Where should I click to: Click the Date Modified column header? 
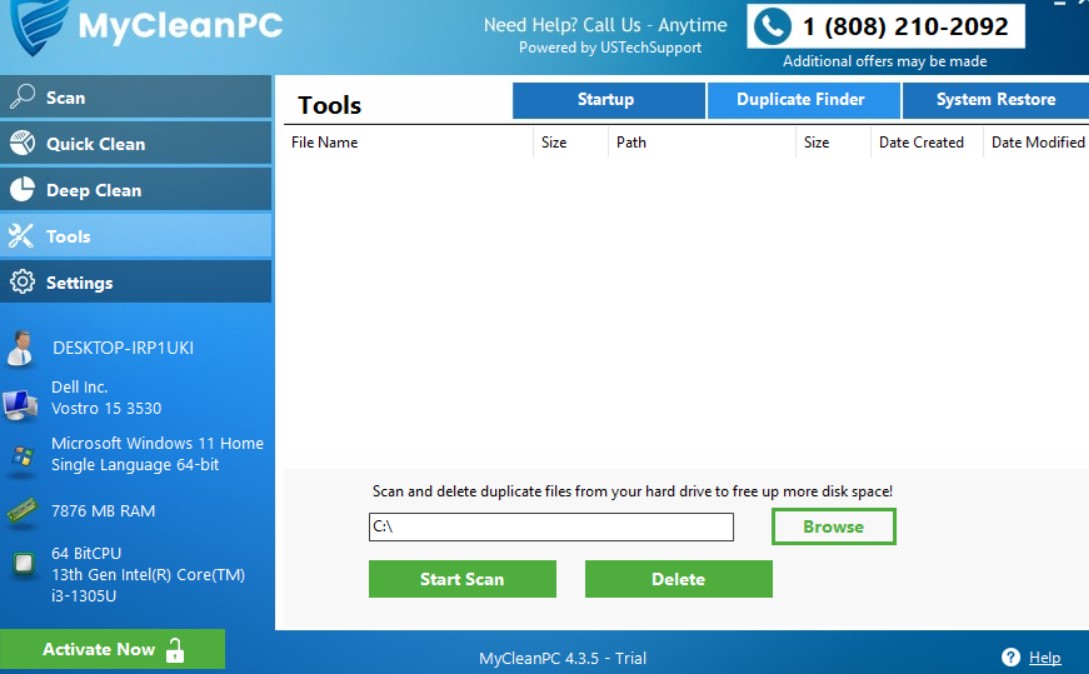tap(1038, 142)
